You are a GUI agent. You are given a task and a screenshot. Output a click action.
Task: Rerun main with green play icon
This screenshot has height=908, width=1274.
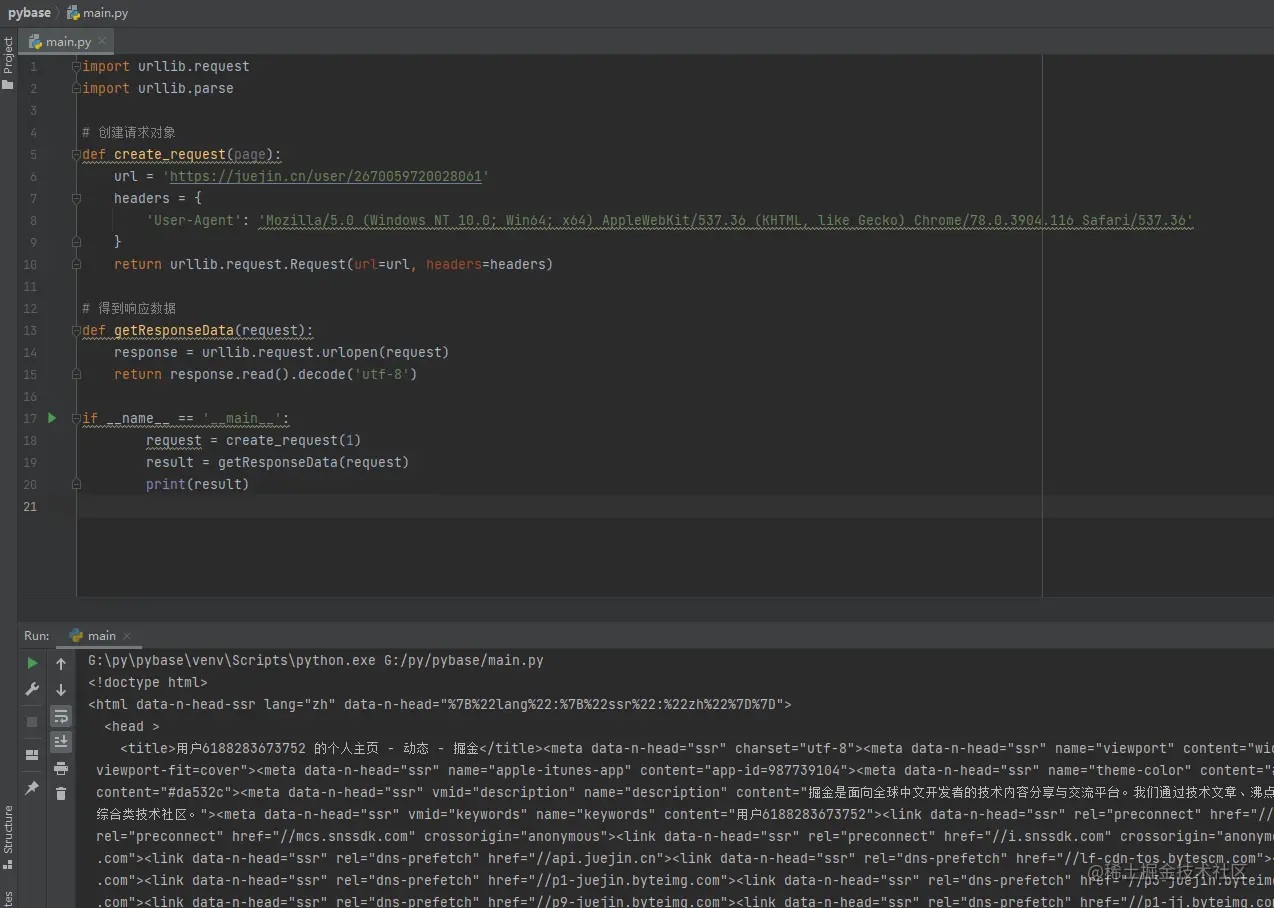coord(32,663)
